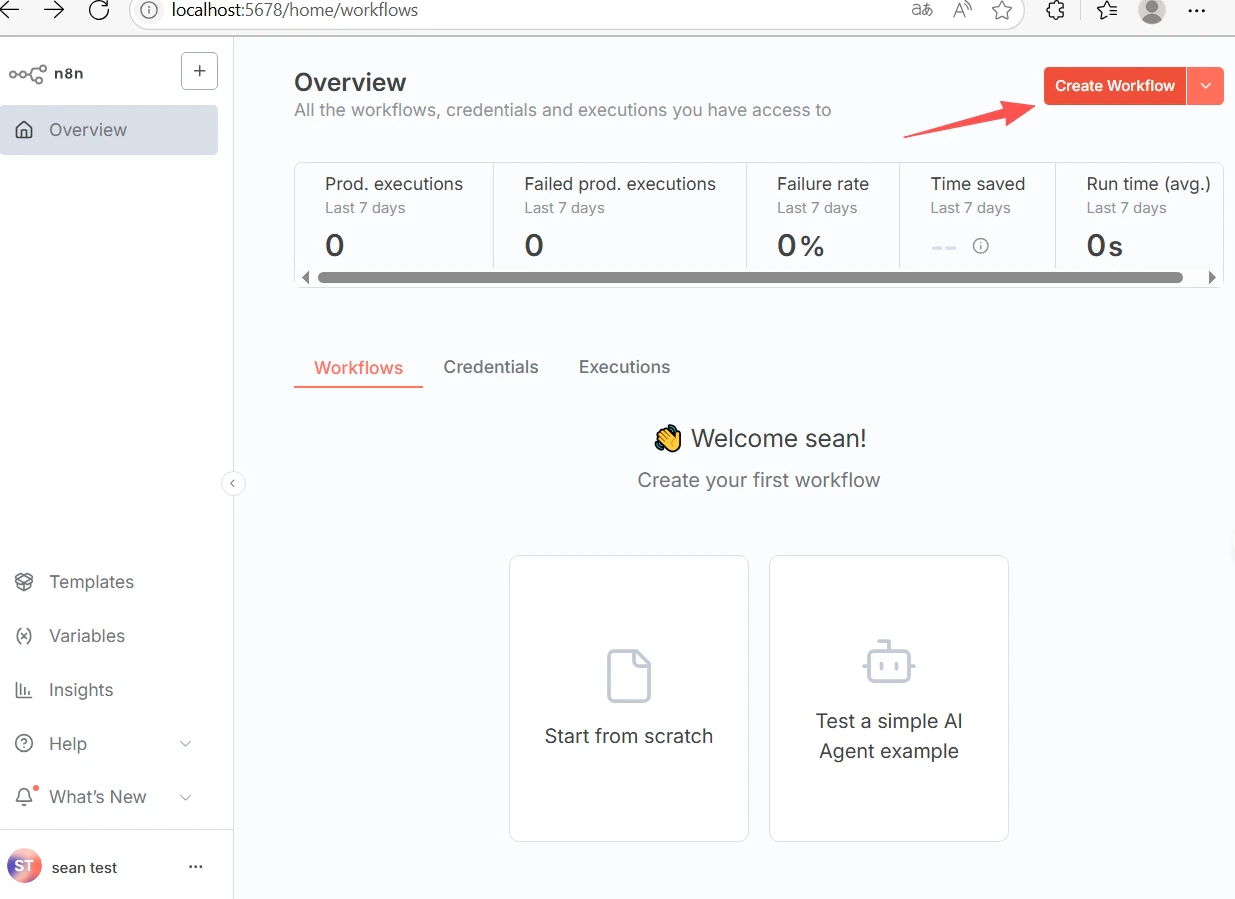Add this page to favorites with star
This screenshot has height=899, width=1235.
pos(1002,11)
